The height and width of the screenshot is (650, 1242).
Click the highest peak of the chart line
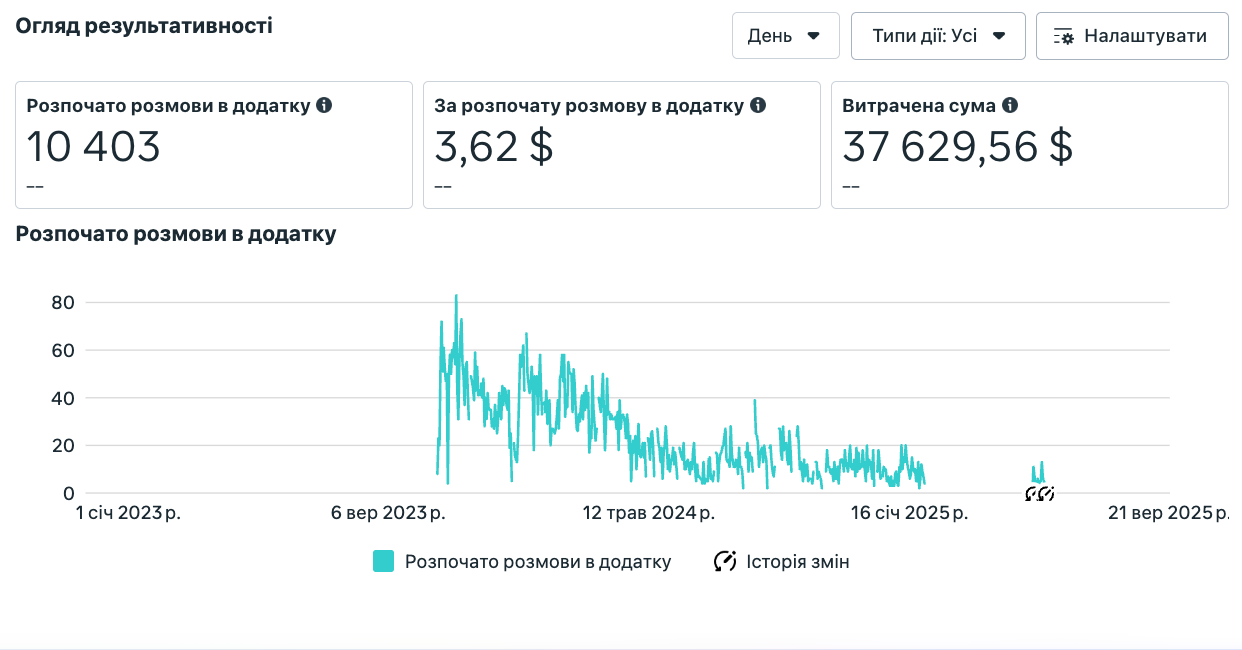pyautogui.click(x=456, y=297)
